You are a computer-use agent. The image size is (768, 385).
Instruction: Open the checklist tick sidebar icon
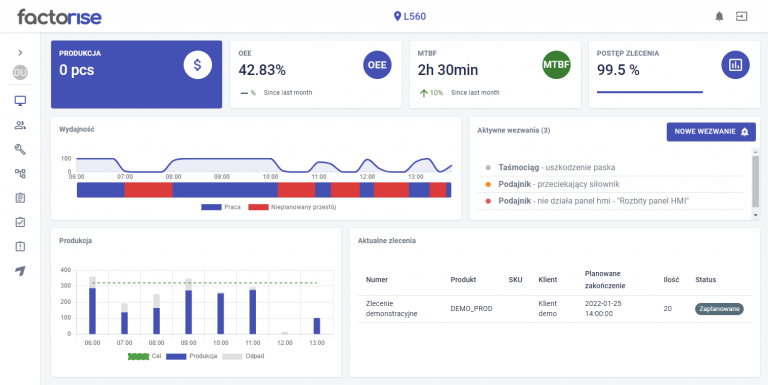(20, 222)
